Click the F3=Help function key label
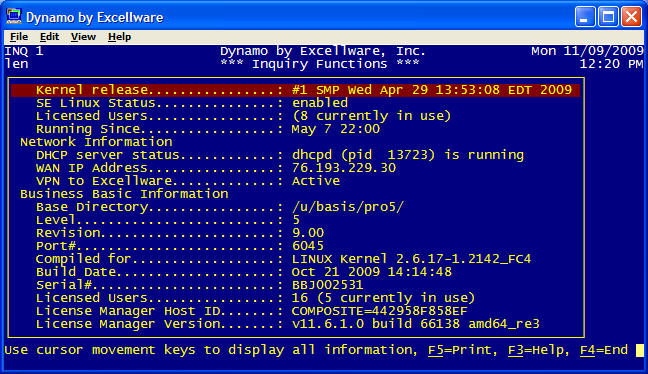This screenshot has width=648, height=374. 539,350
